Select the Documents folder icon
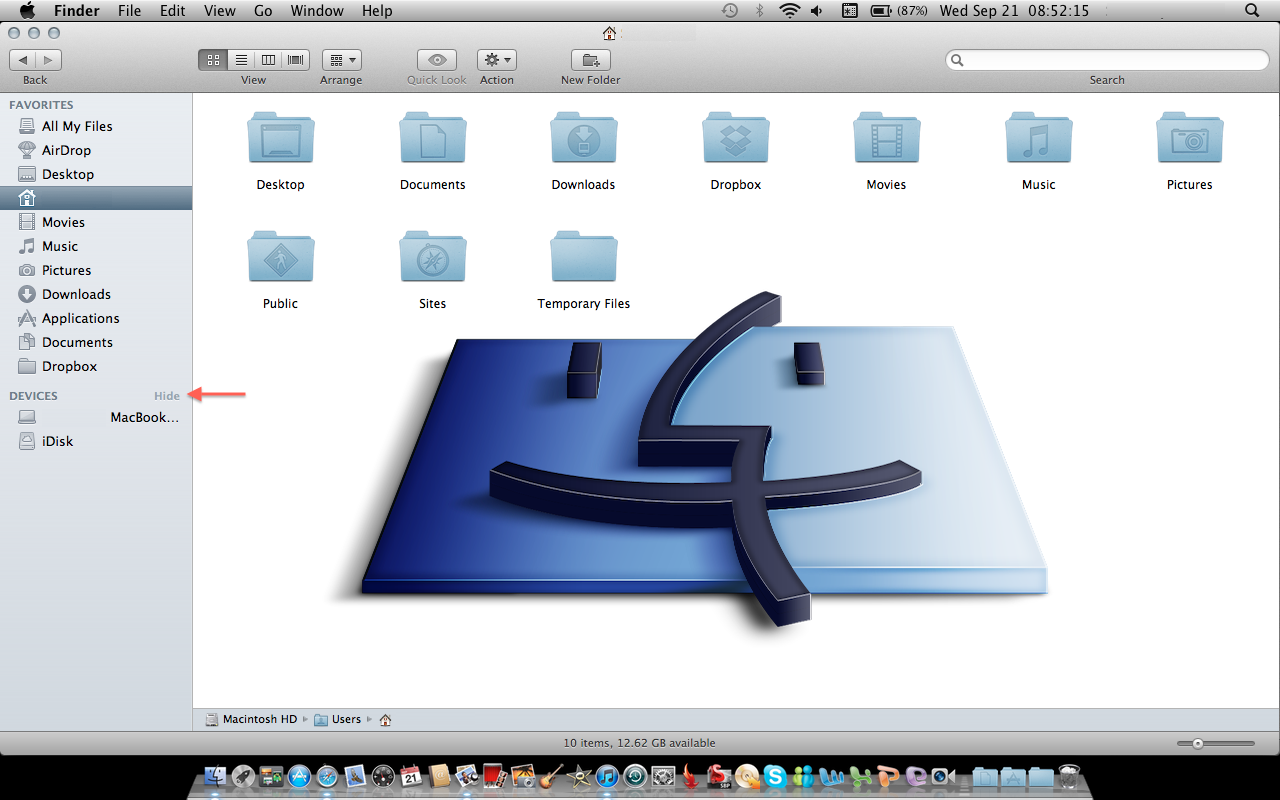 coord(433,138)
